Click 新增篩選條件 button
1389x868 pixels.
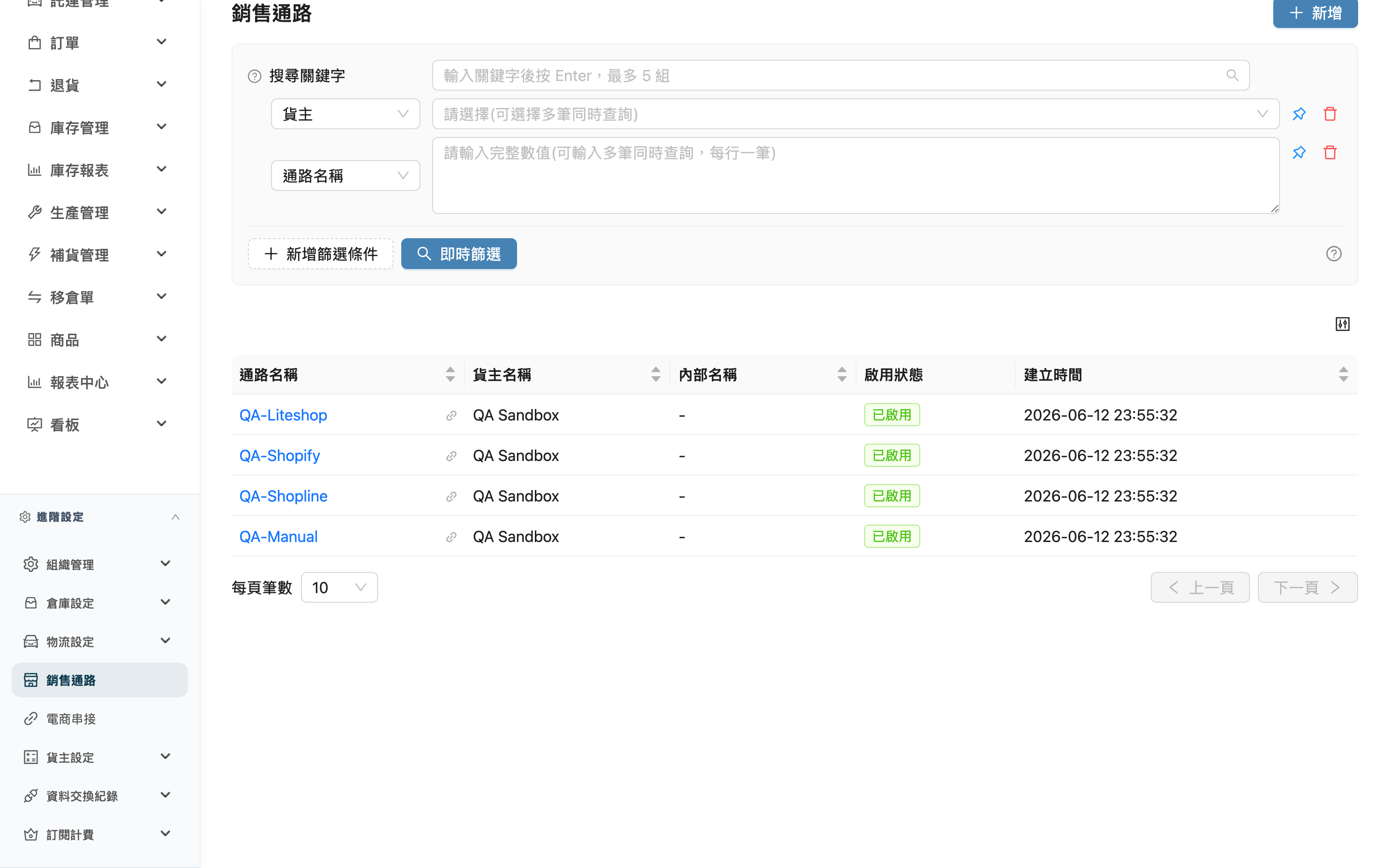pos(320,254)
